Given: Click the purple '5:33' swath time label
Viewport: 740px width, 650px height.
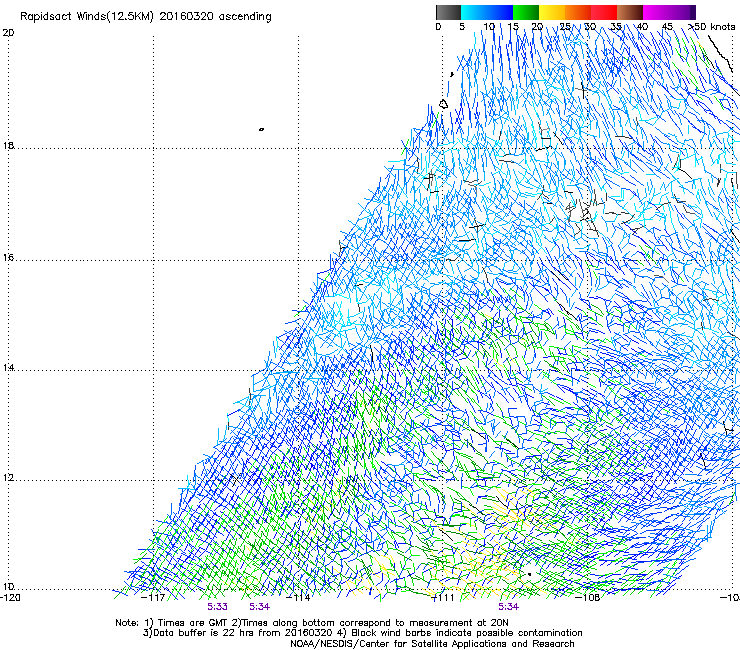Looking at the screenshot, I should click(218, 607).
